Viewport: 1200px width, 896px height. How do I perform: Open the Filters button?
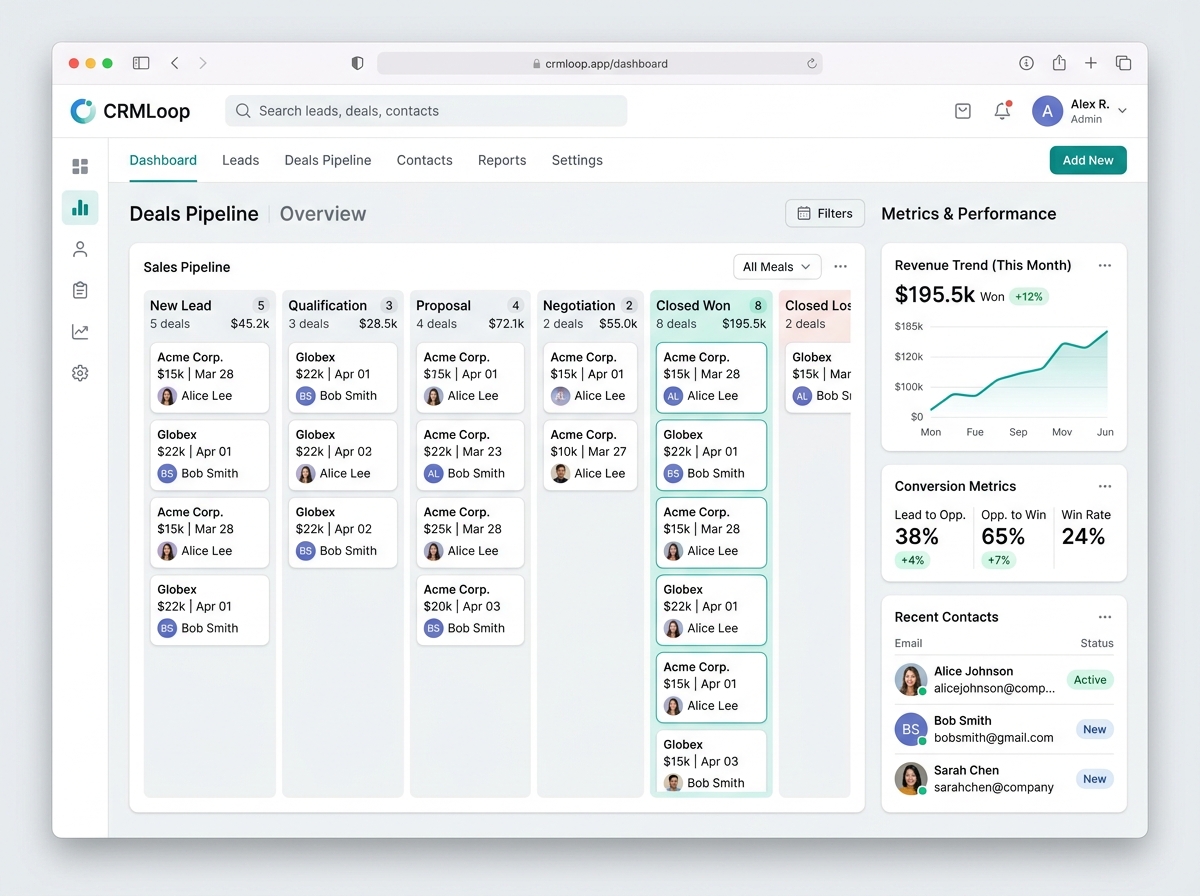tap(825, 213)
